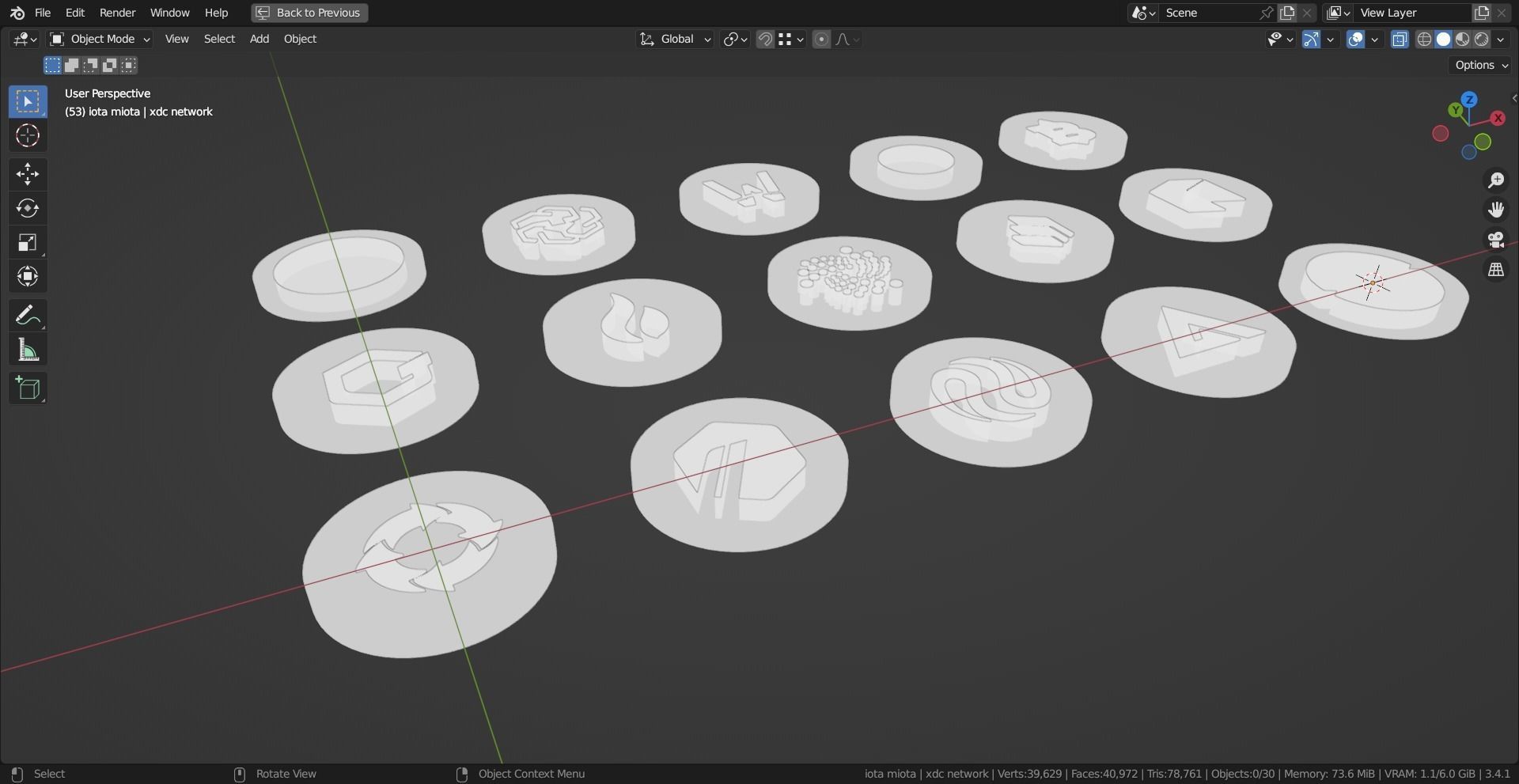1519x784 pixels.
Task: Expand the gizmo settings arrow
Action: (x=1331, y=39)
